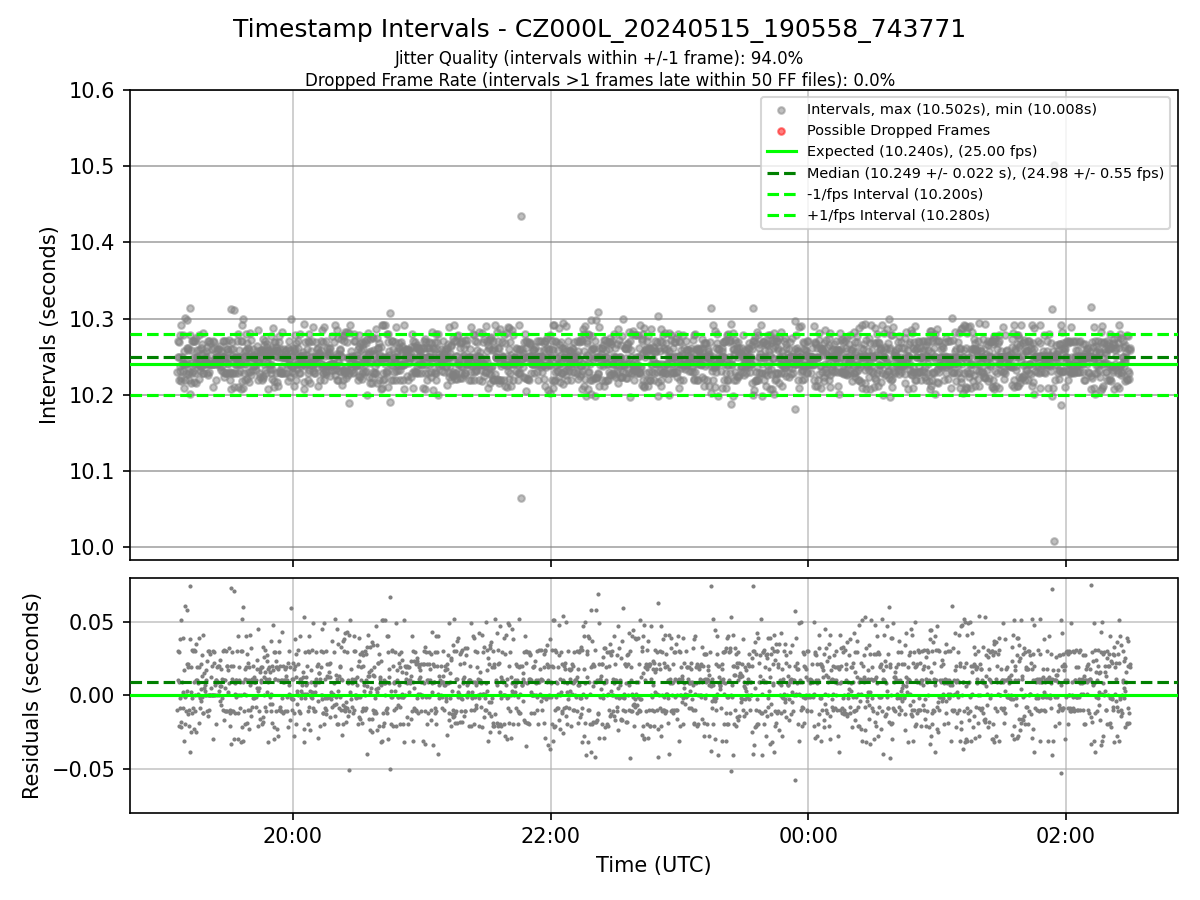Click the '10.0' y-axis tick label
The width and height of the screenshot is (1200, 900).
coord(94,547)
